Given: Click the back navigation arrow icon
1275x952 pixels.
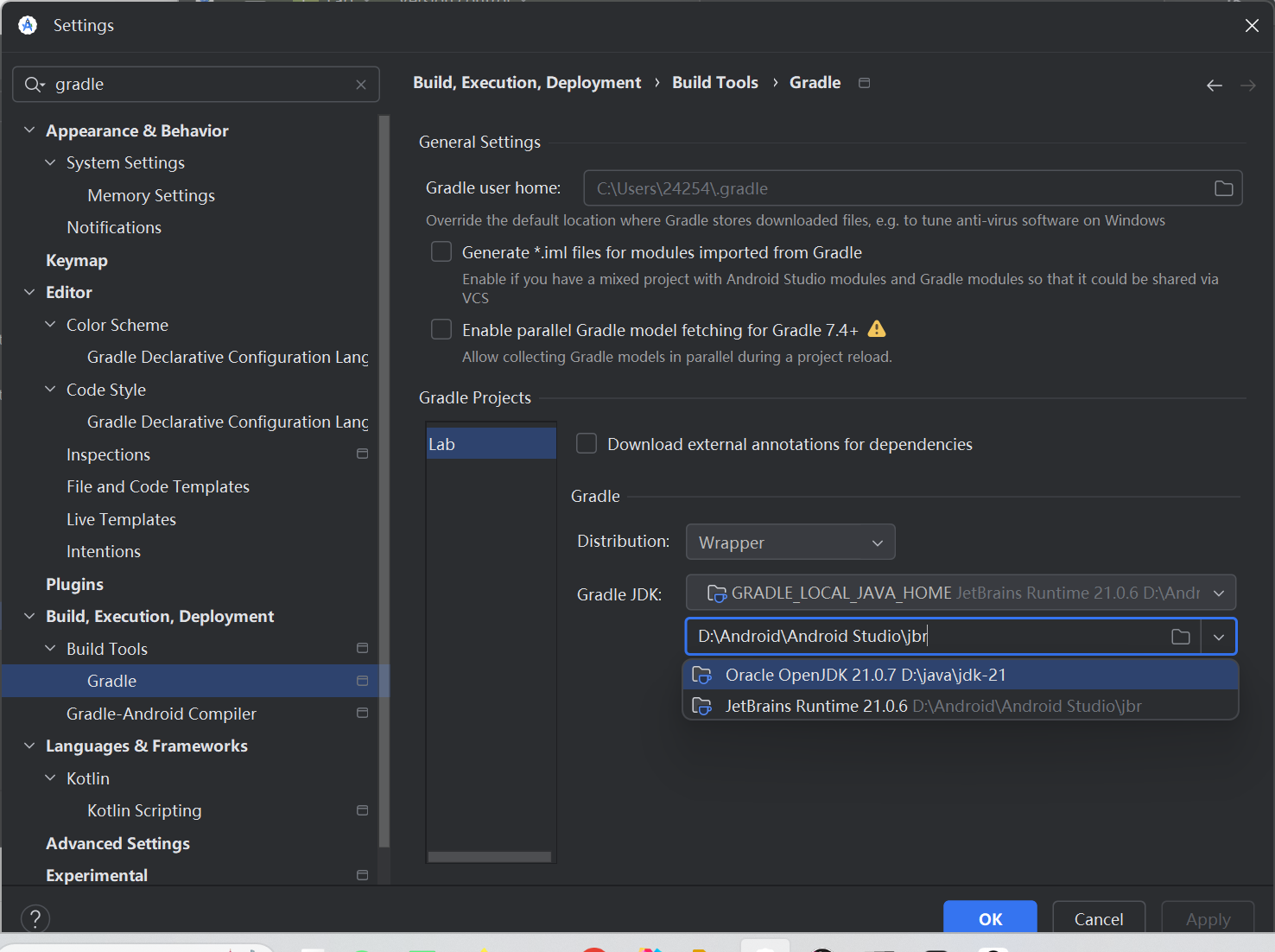Looking at the screenshot, I should [1214, 85].
